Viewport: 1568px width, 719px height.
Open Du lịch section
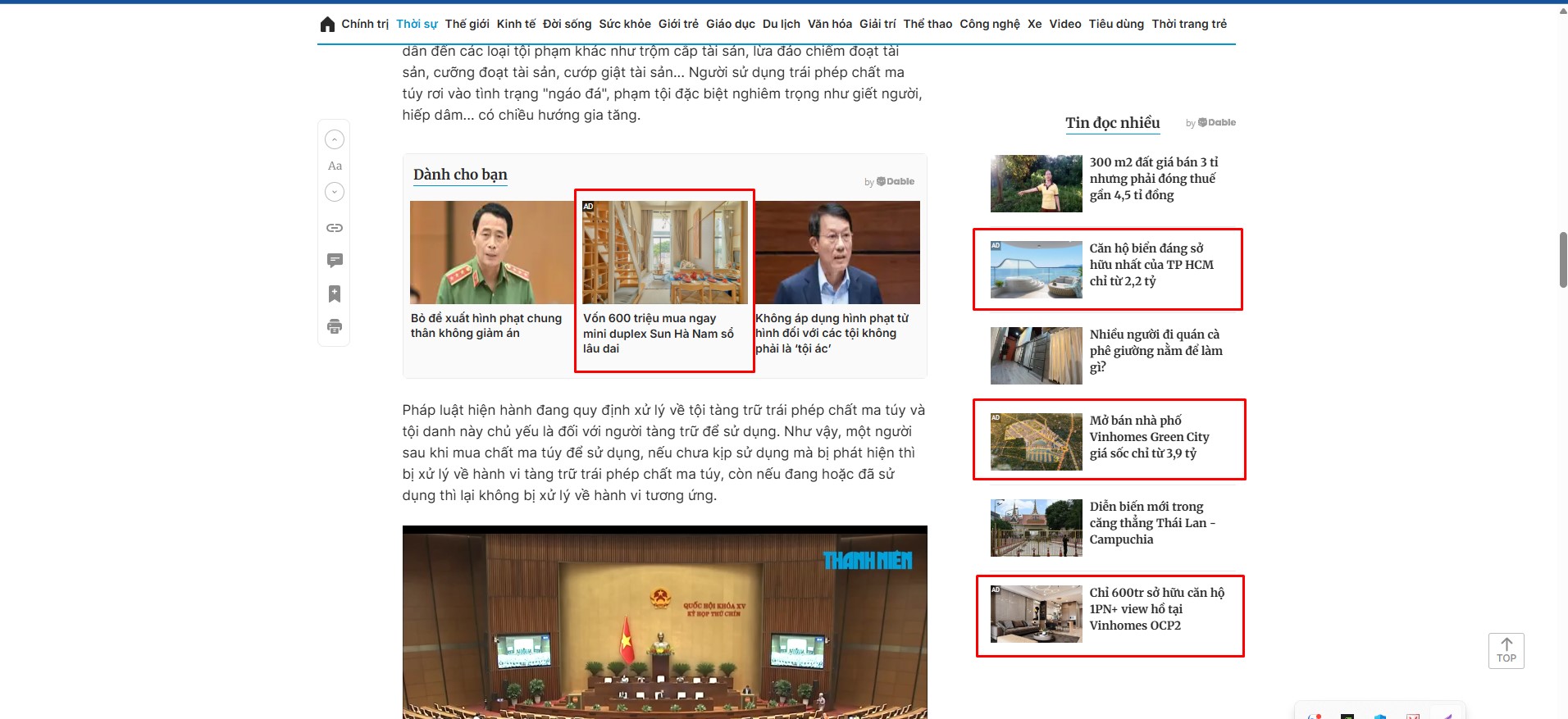point(782,24)
